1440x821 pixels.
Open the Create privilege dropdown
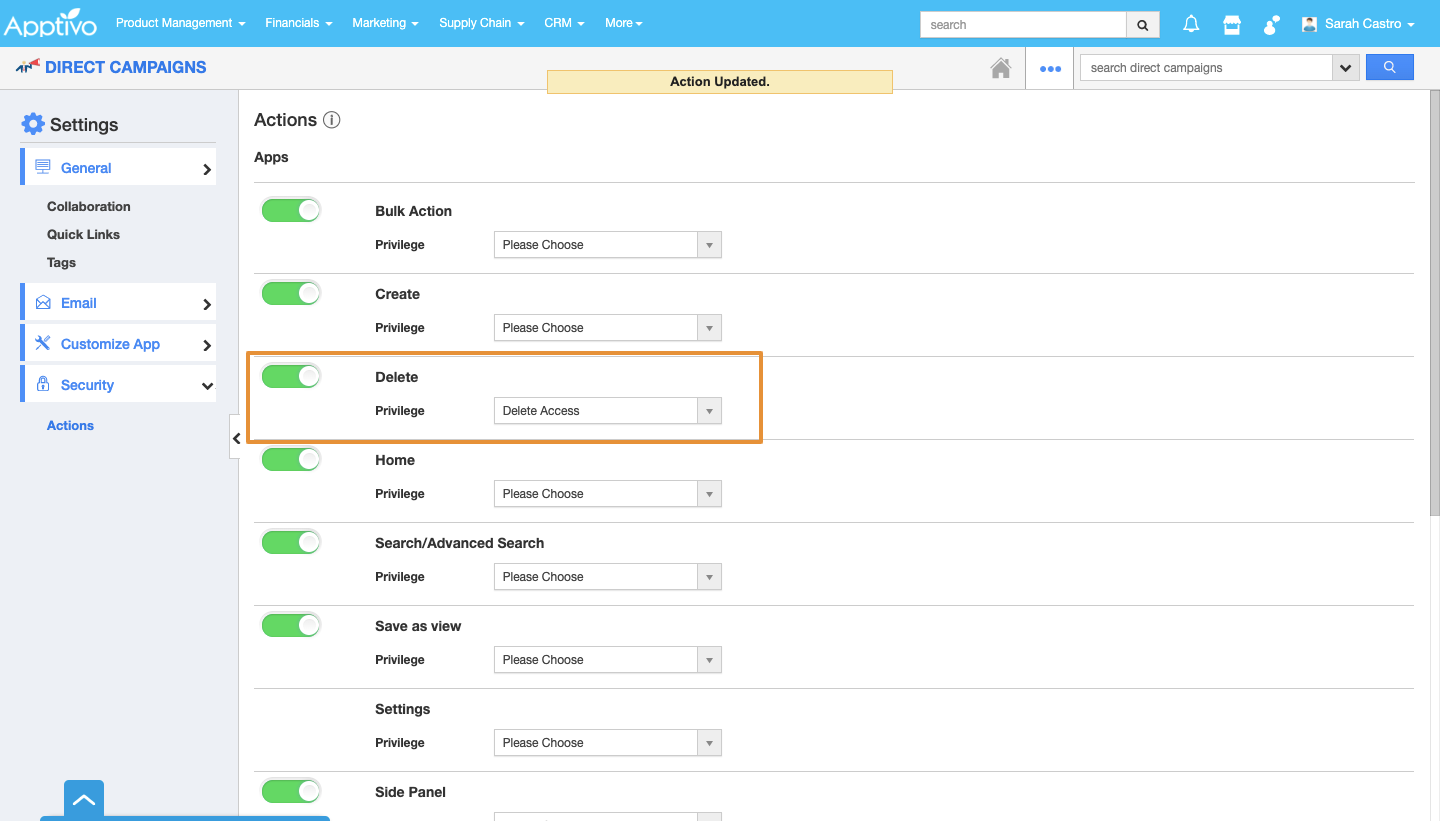(x=607, y=328)
